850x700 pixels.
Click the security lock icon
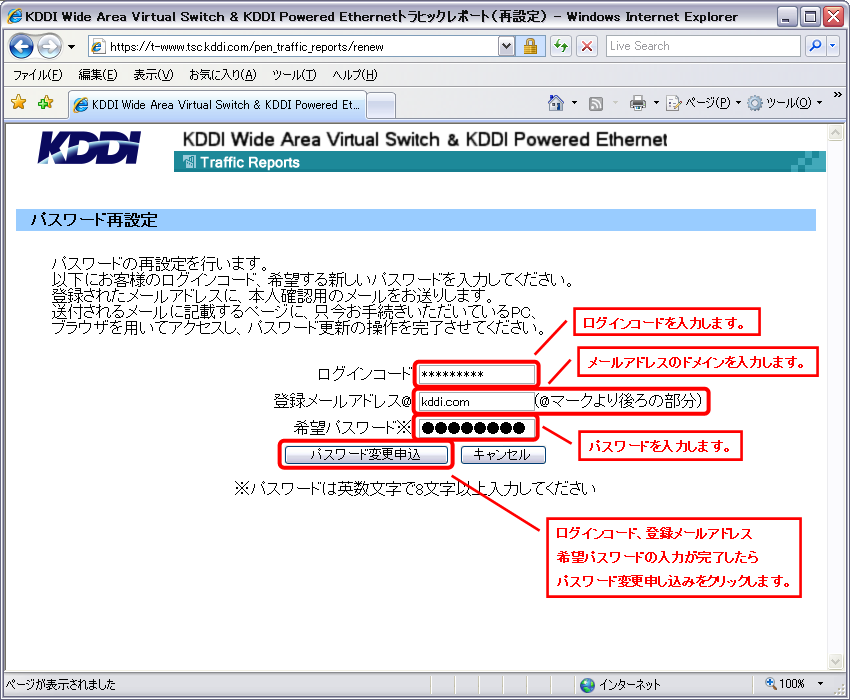(530, 47)
